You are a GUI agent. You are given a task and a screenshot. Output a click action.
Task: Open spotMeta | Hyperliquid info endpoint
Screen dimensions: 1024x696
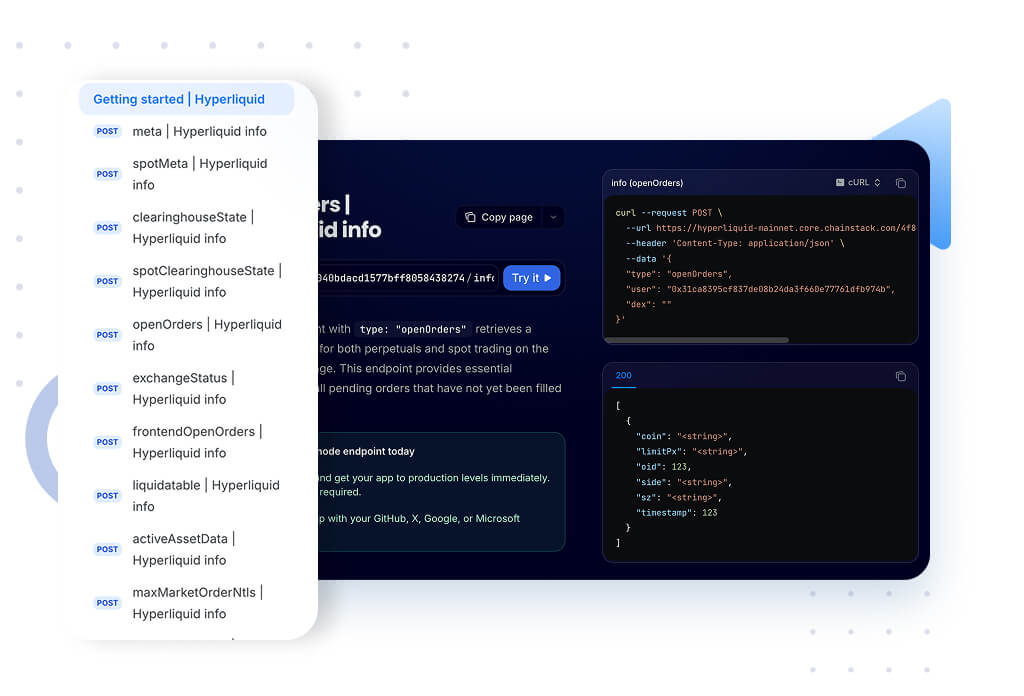[187, 174]
